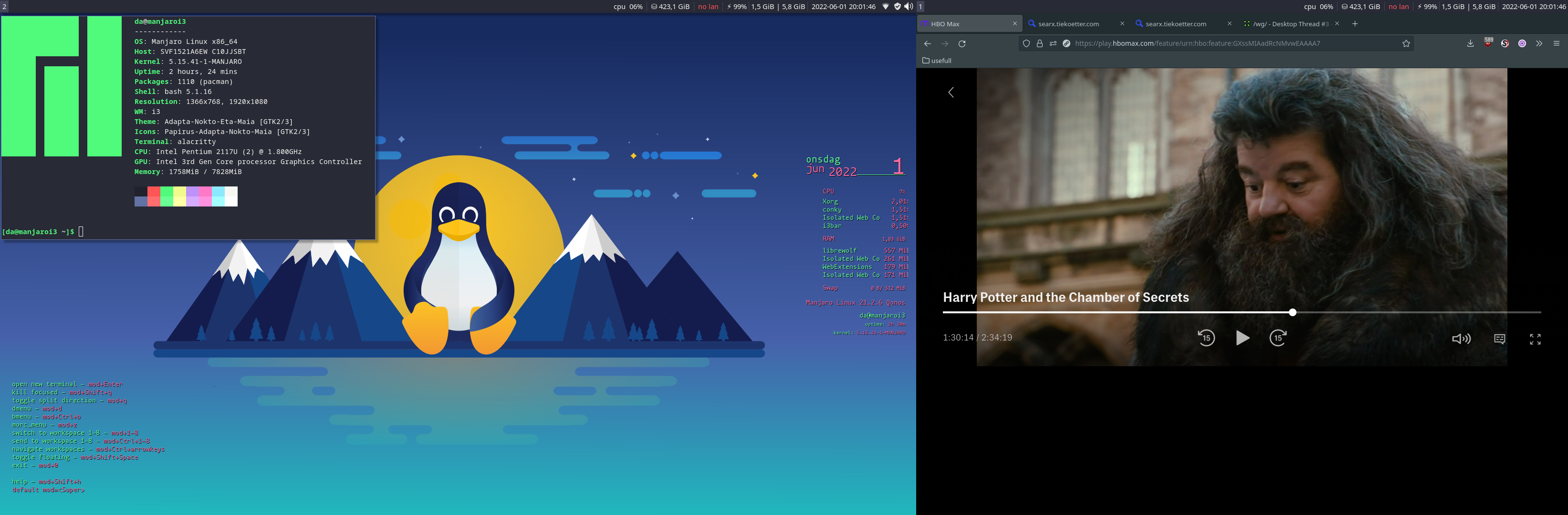Viewport: 1568px width, 515px height.
Task: Open the usefull bookmarks folder
Action: [937, 60]
